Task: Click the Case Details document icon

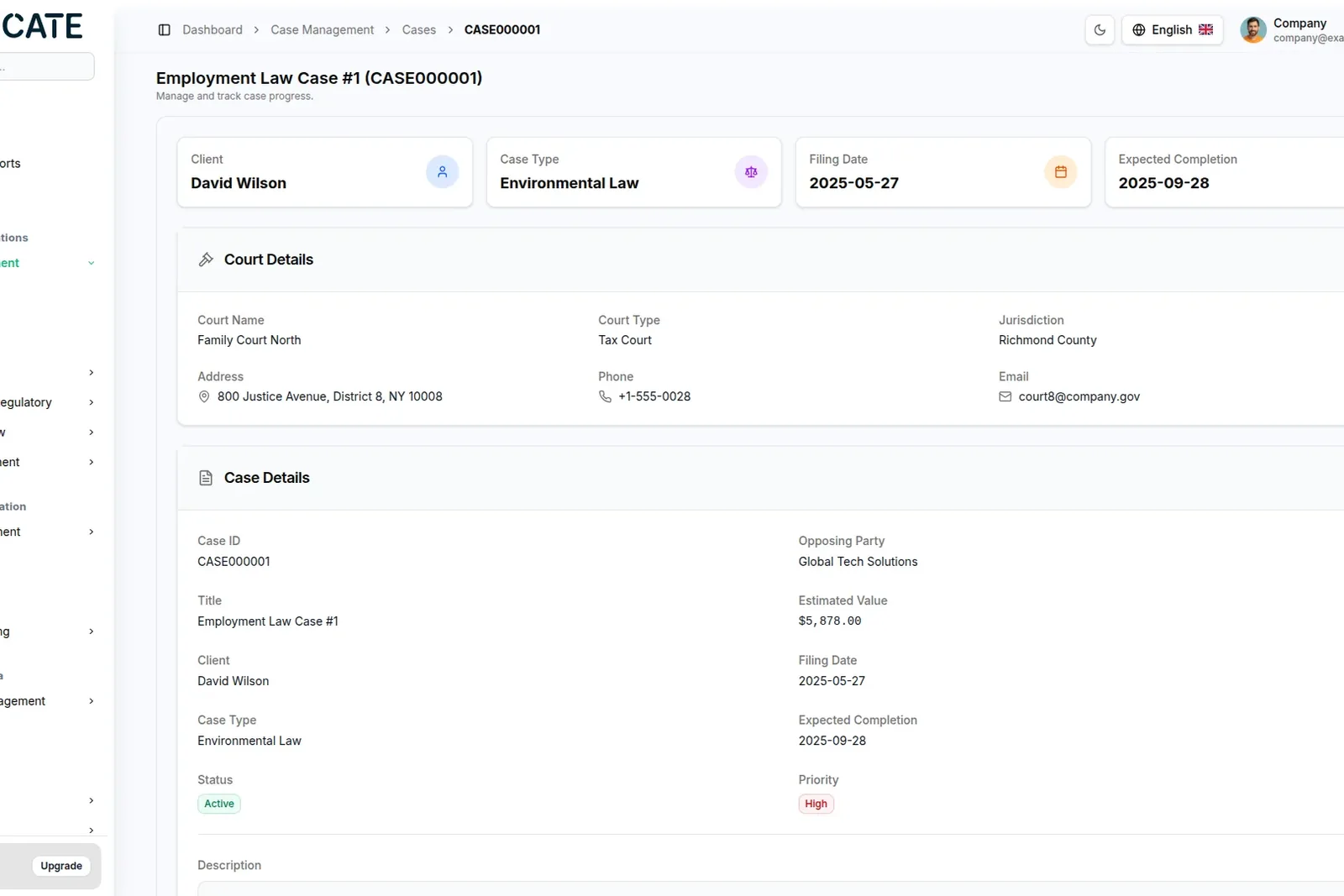Action: click(x=206, y=478)
